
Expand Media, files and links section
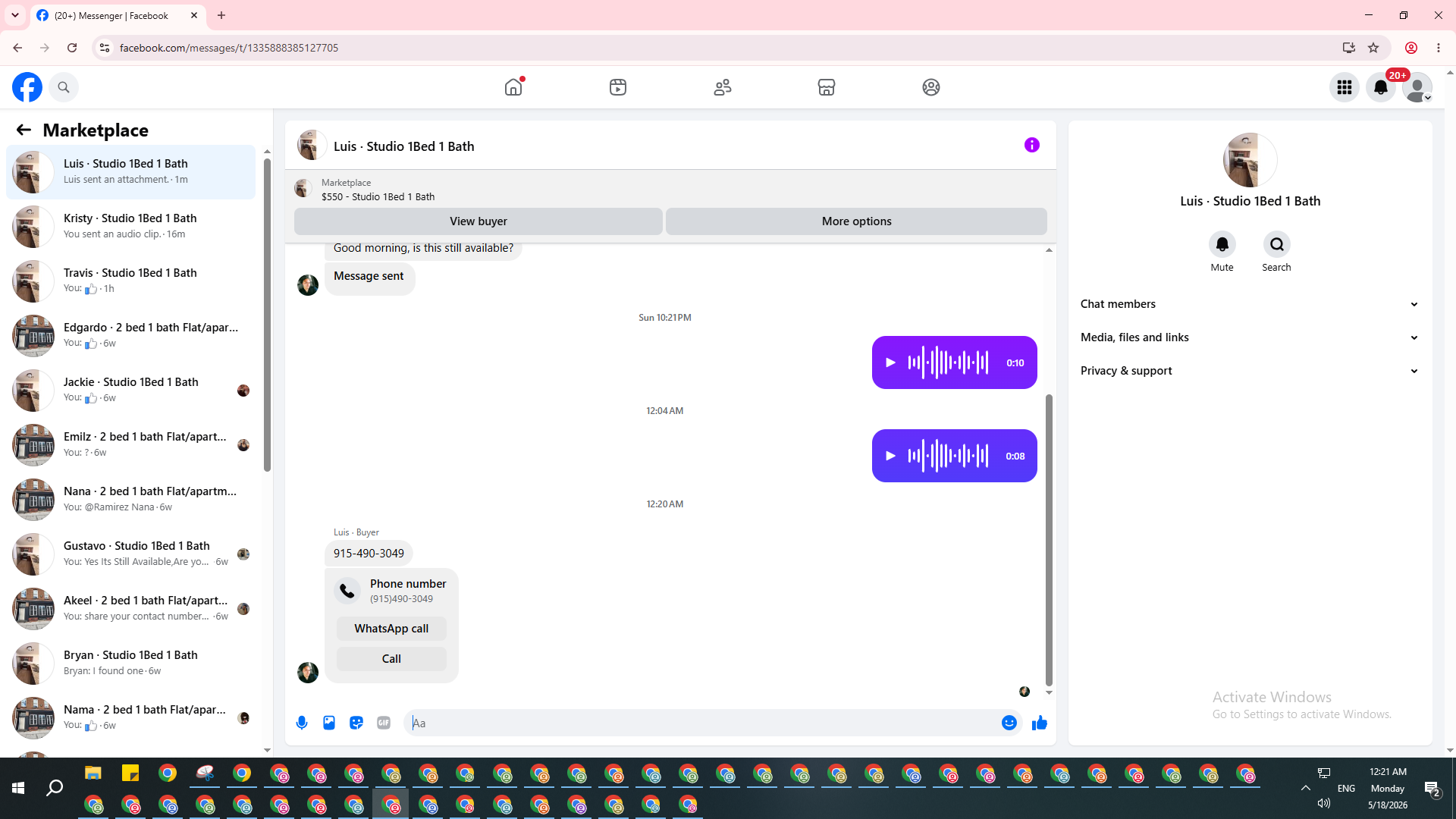coord(1250,337)
